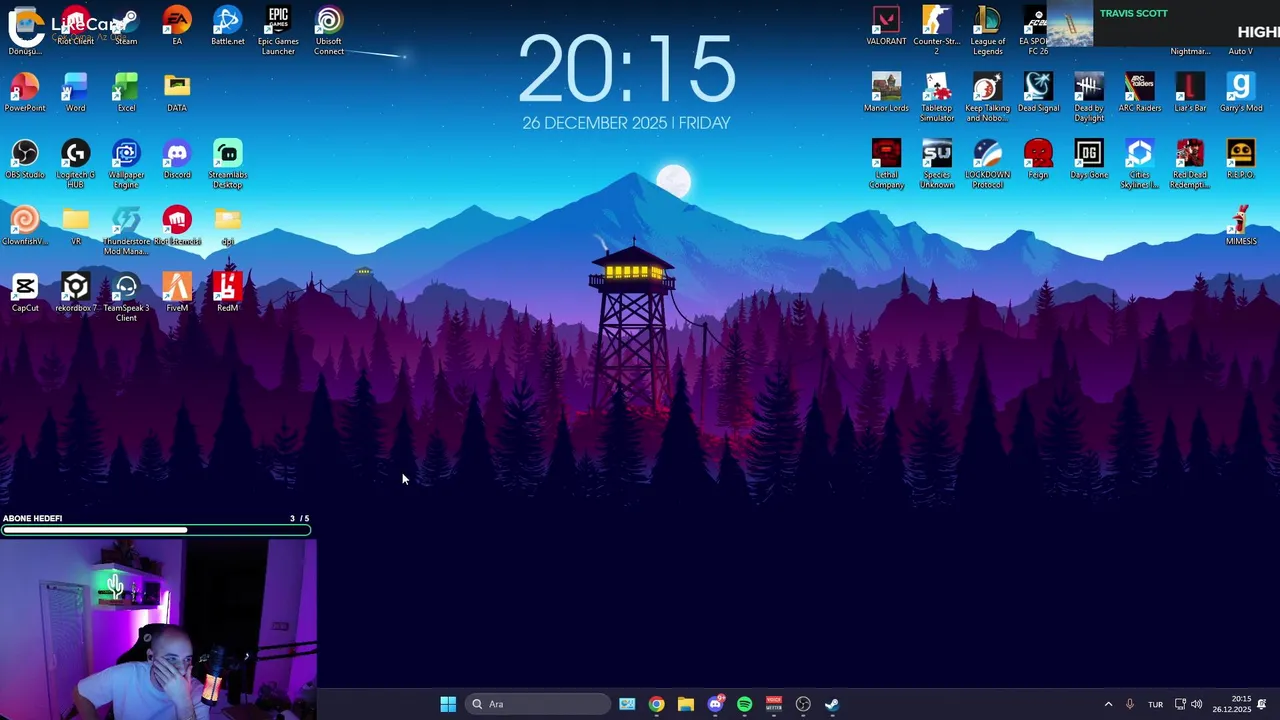Image resolution: width=1280 pixels, height=720 pixels.
Task: Select Streamlabs Desktop shortcut
Action: 227,164
